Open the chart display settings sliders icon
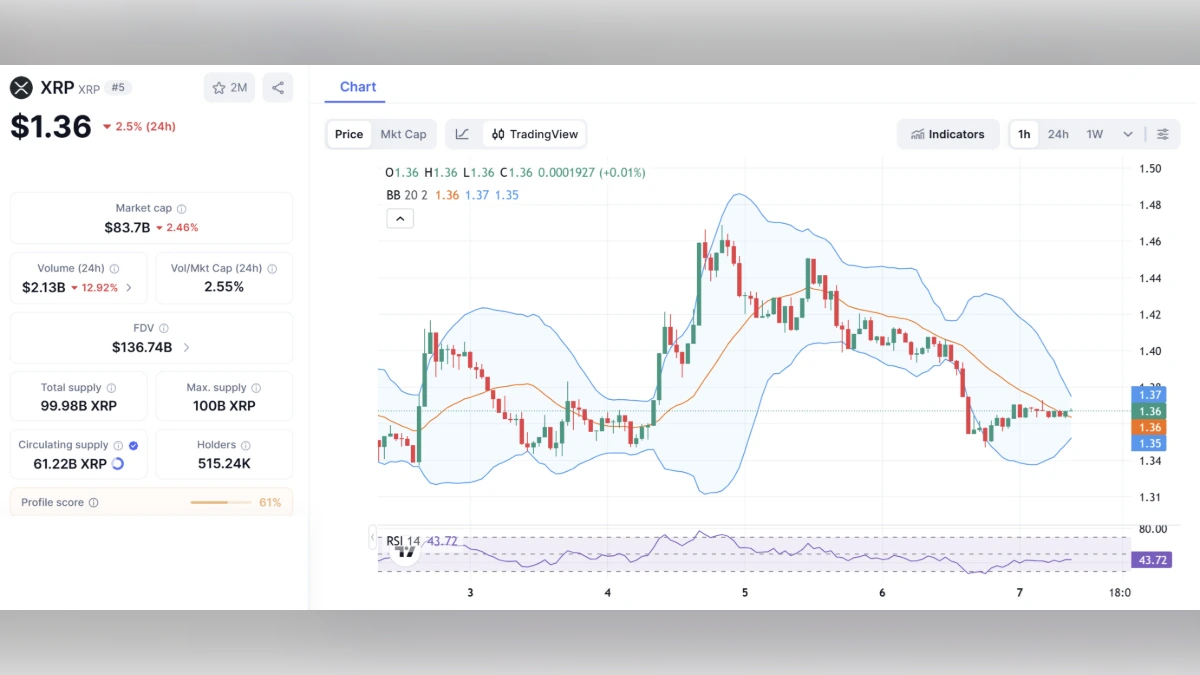 (x=1162, y=133)
